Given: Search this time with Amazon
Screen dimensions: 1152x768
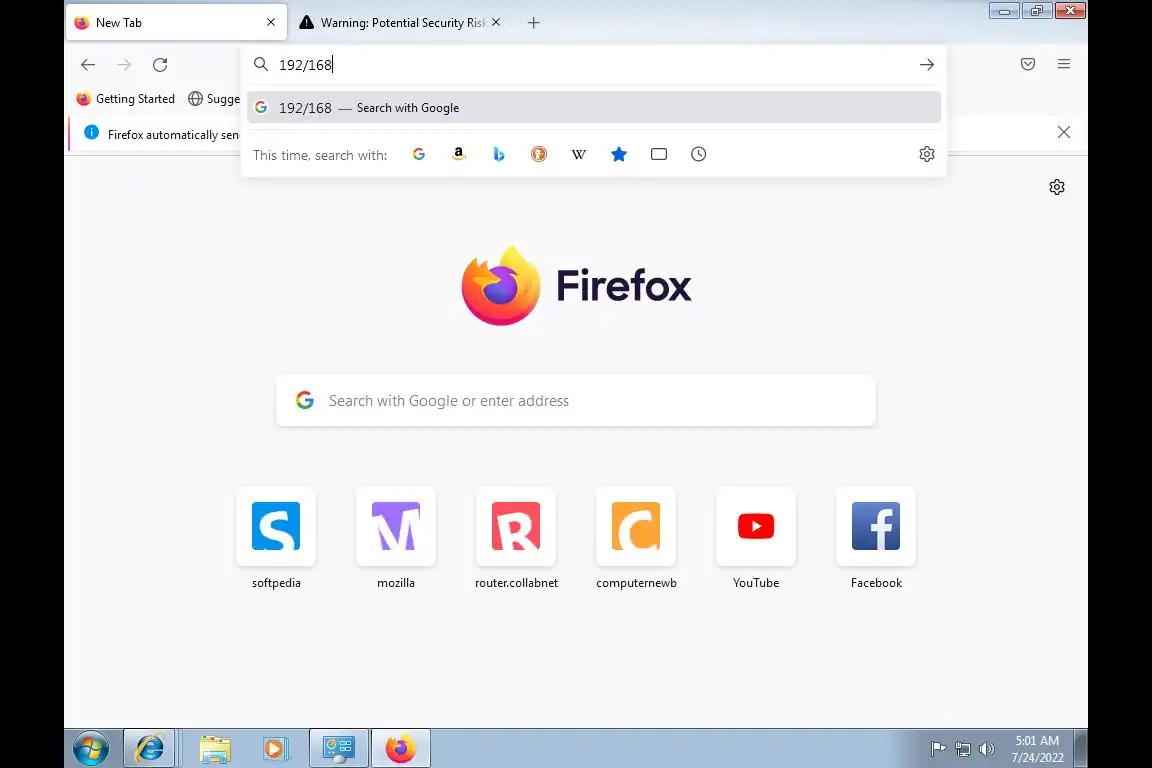Looking at the screenshot, I should (x=458, y=154).
